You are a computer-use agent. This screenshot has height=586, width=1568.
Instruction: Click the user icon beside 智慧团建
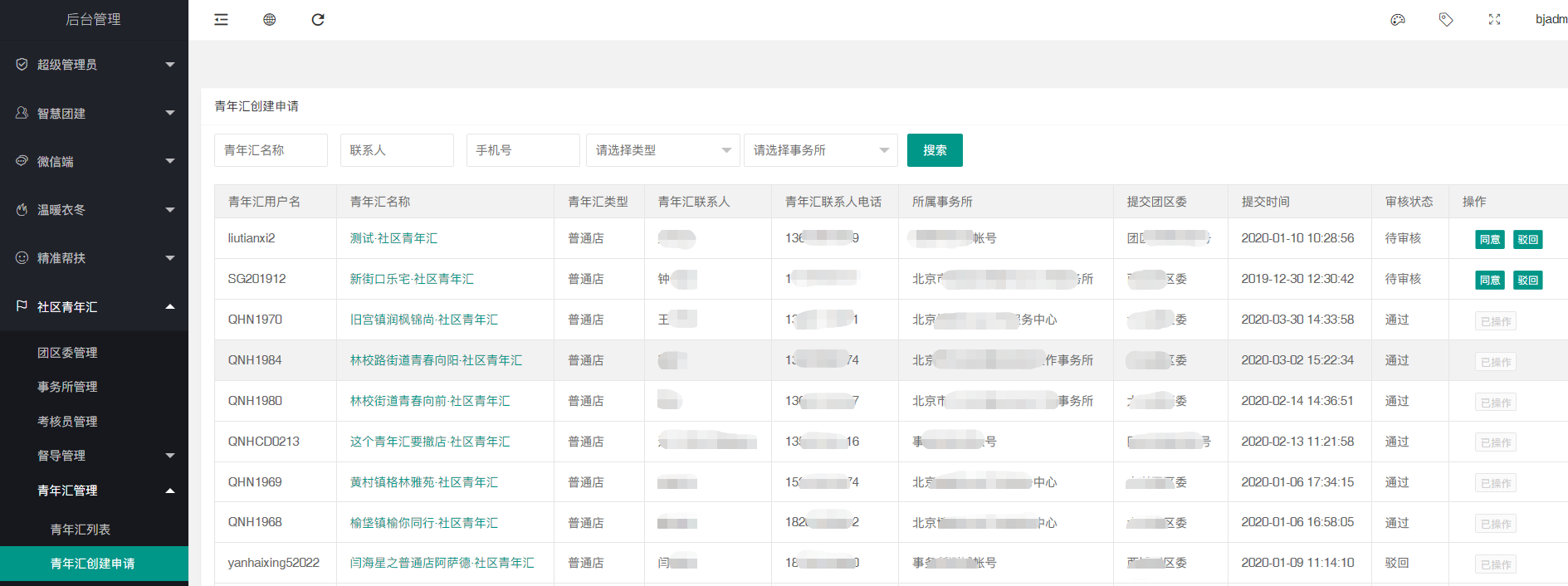pos(22,112)
